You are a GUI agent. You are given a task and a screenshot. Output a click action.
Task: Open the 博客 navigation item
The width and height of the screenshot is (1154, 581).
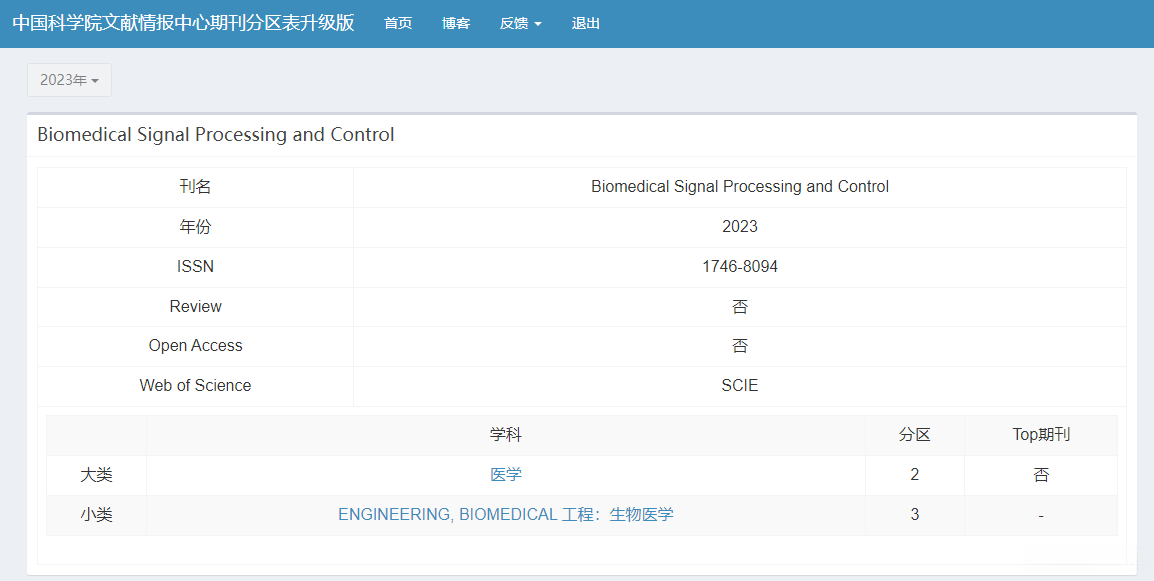[456, 24]
